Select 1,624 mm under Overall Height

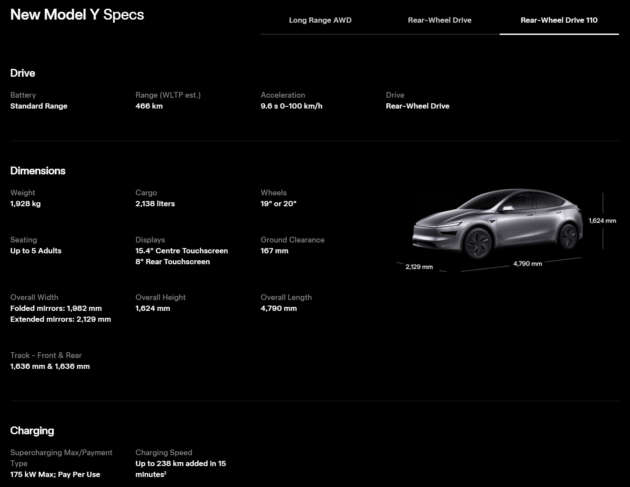153,308
